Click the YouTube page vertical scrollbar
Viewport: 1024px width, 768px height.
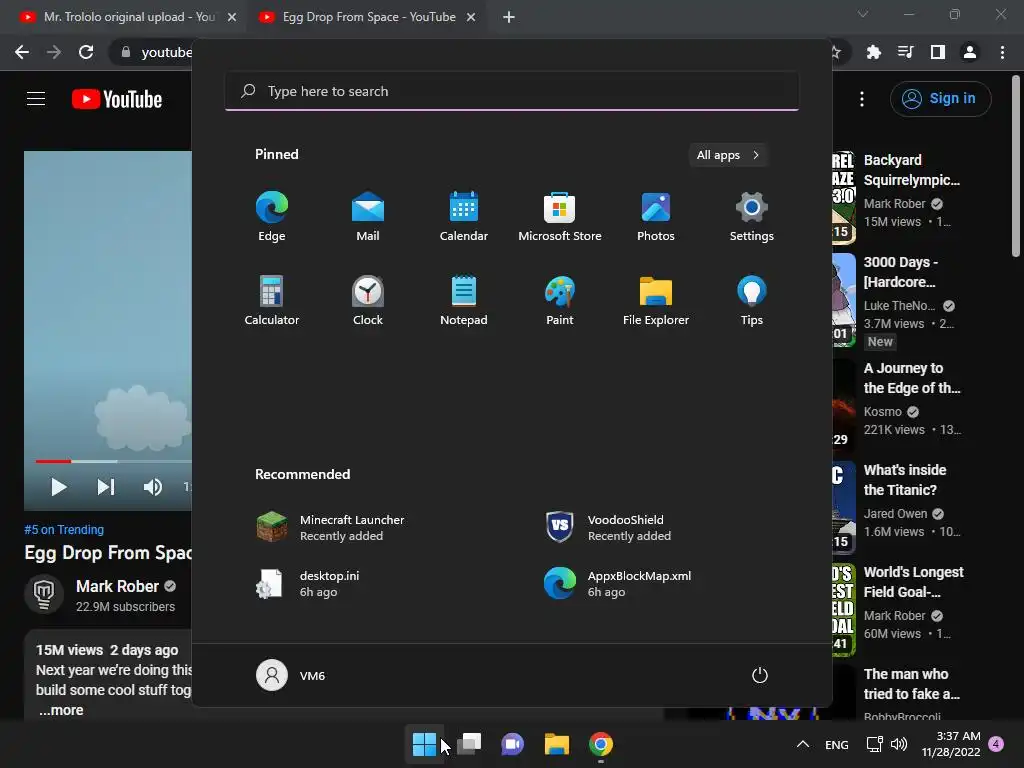pyautogui.click(x=1016, y=167)
